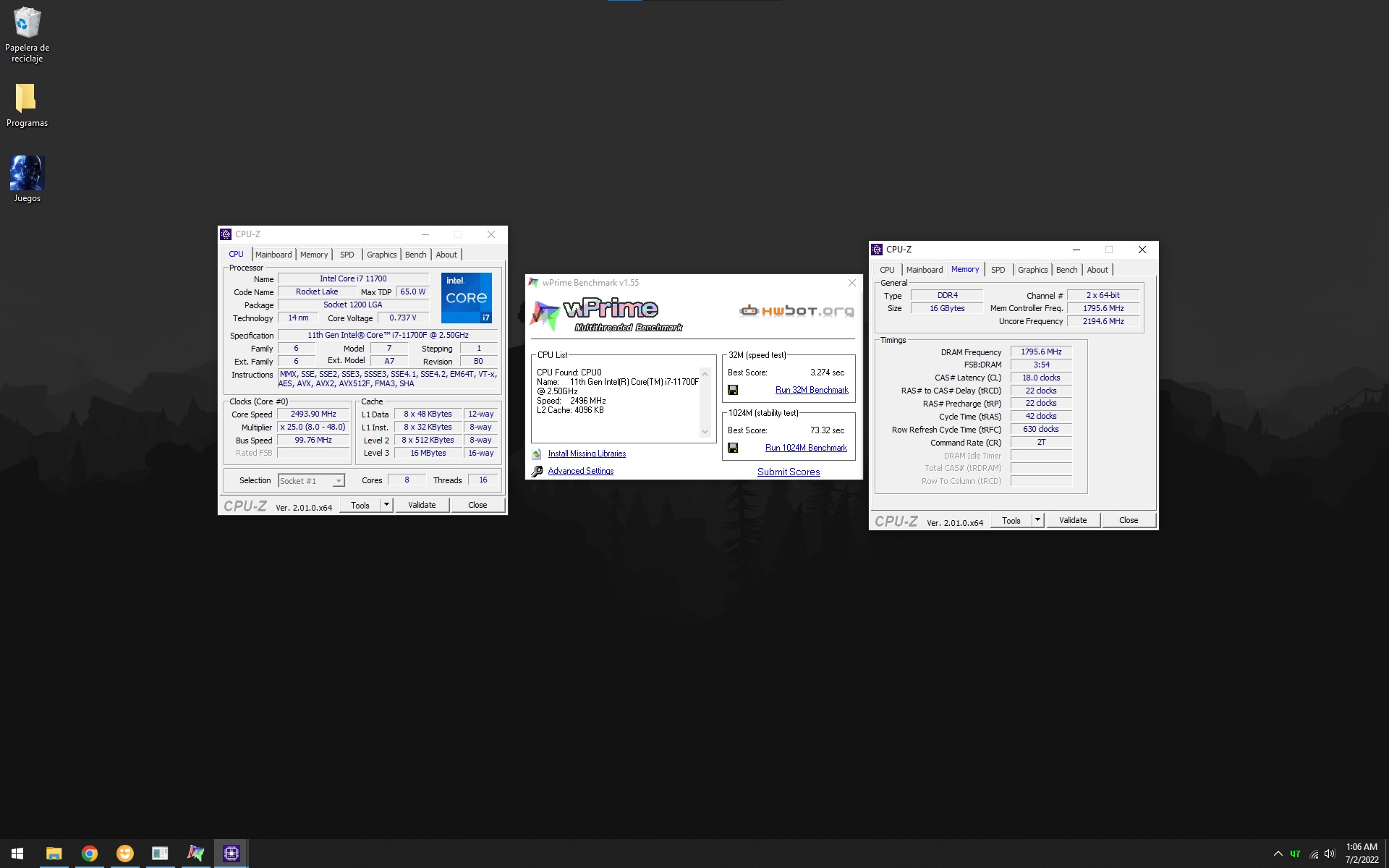1389x868 pixels.
Task: Close the wPrime Benchmark window
Action: (x=852, y=283)
